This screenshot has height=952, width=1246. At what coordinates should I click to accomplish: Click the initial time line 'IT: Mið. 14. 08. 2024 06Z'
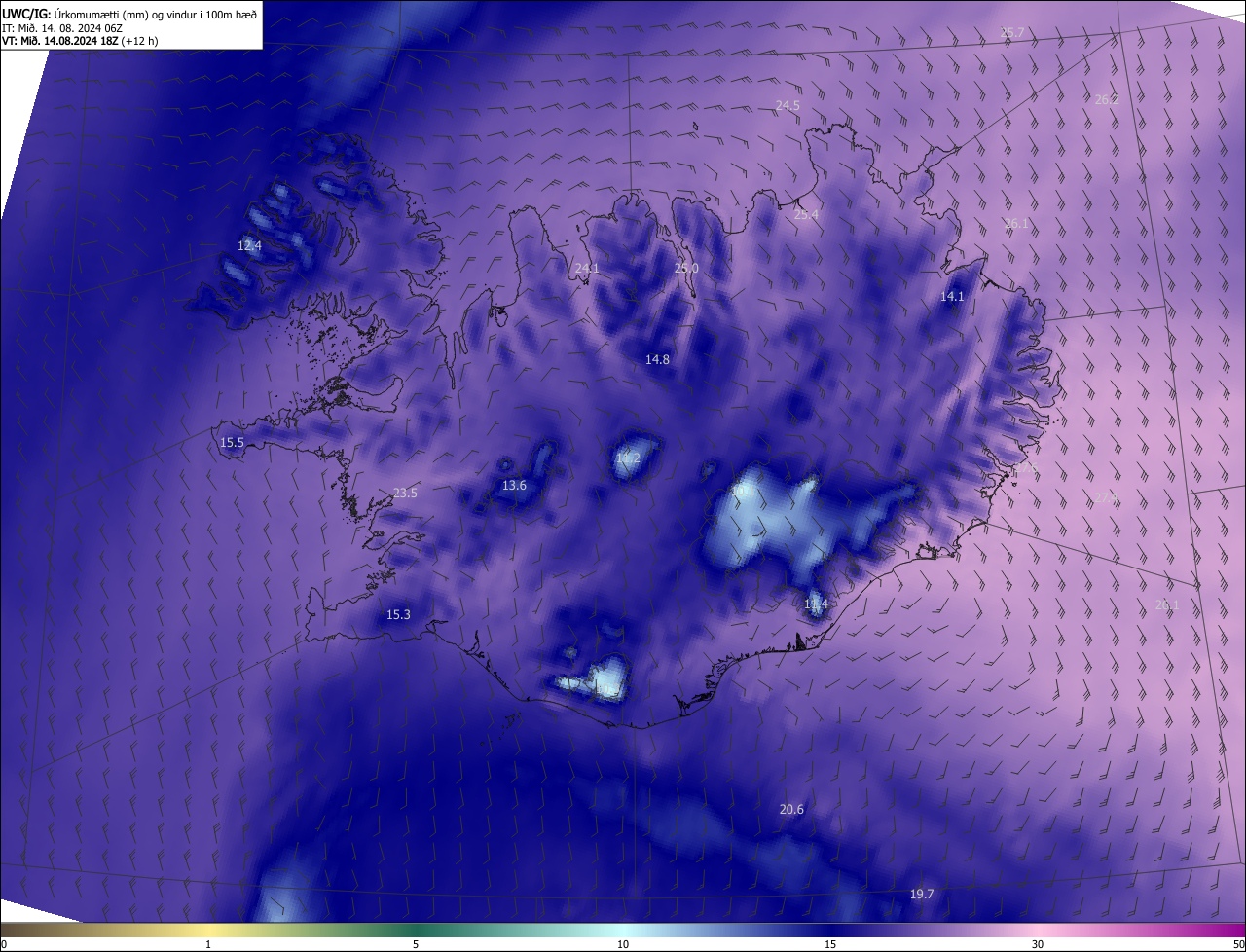[x=64, y=27]
